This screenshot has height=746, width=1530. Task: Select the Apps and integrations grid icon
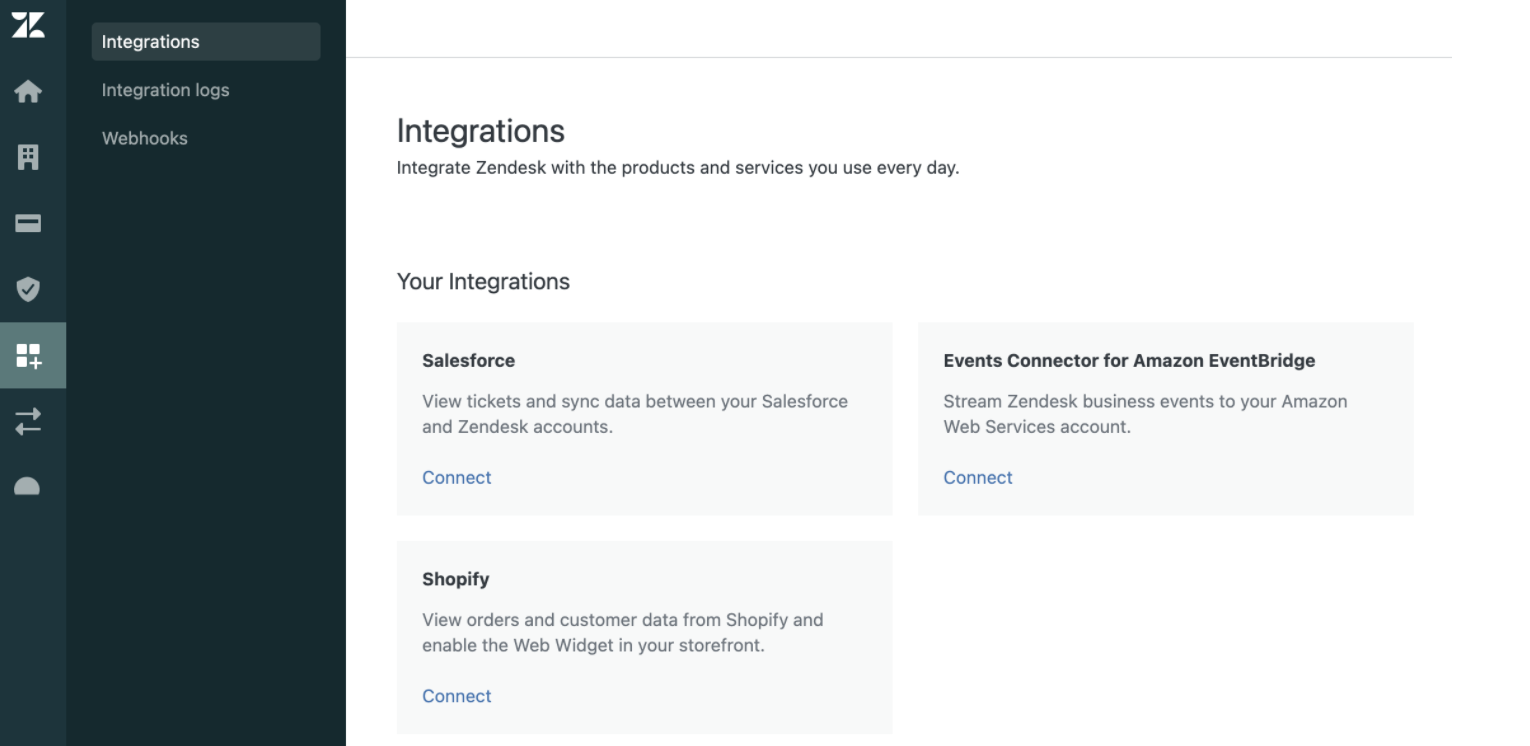coord(28,355)
